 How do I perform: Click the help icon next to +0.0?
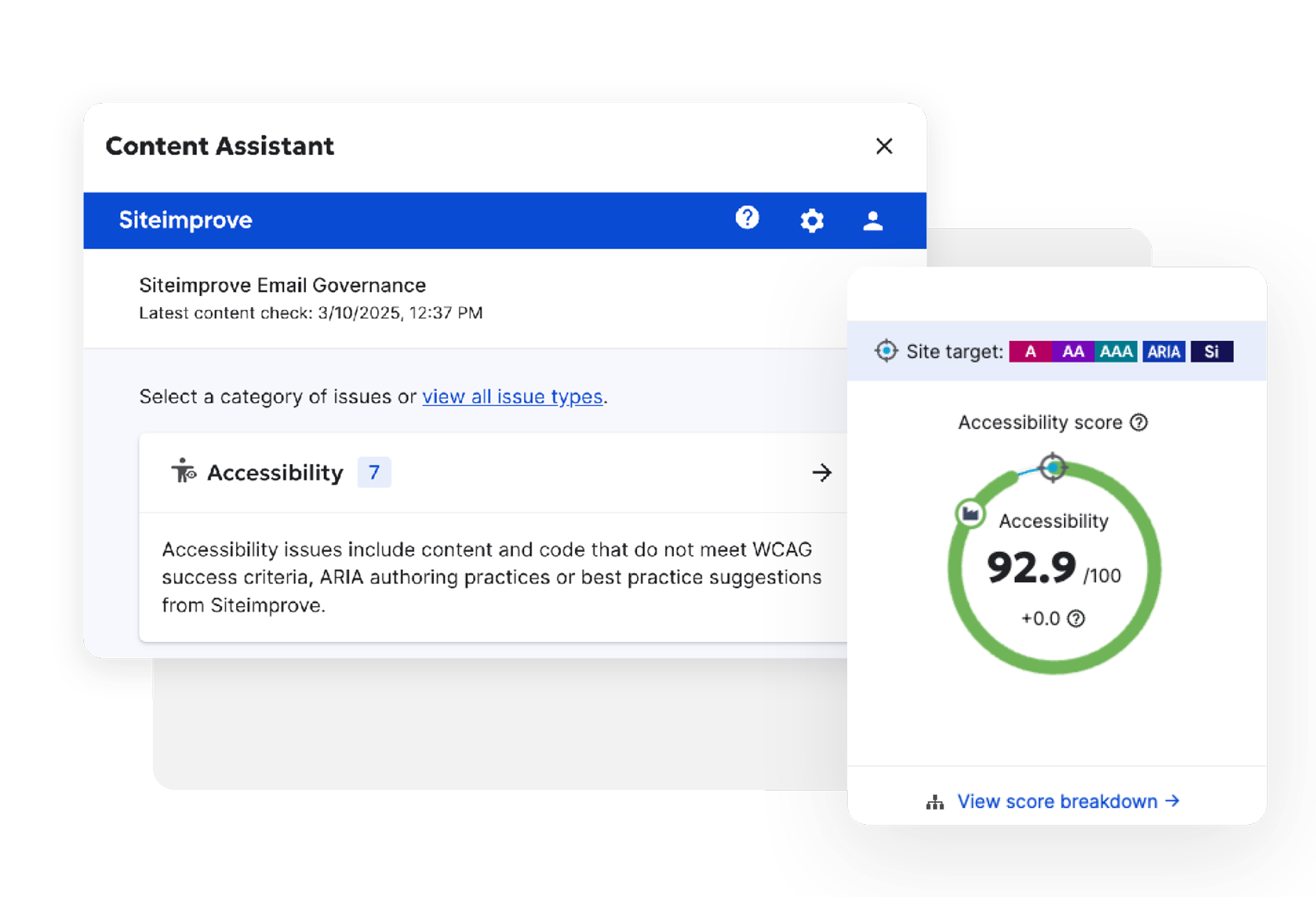1076,619
